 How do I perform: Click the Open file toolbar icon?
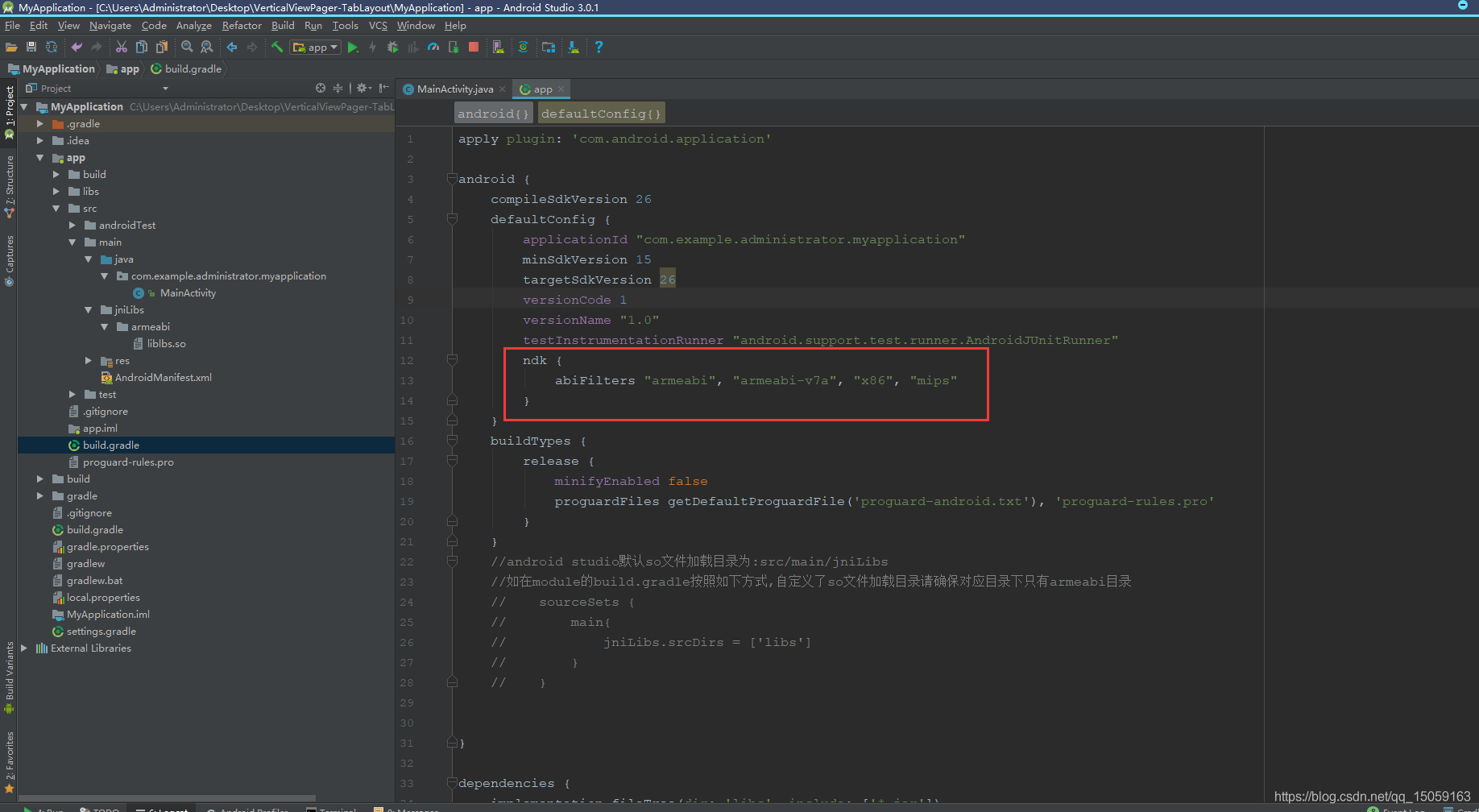click(x=11, y=48)
